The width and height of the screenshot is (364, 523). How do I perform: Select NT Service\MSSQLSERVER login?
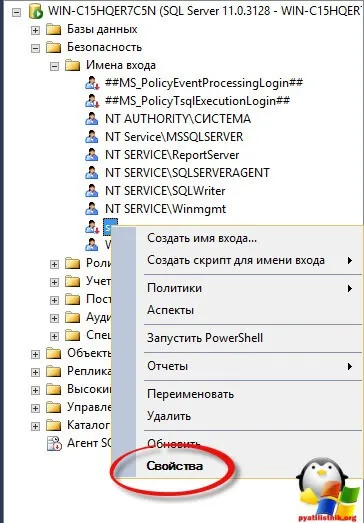point(174,137)
